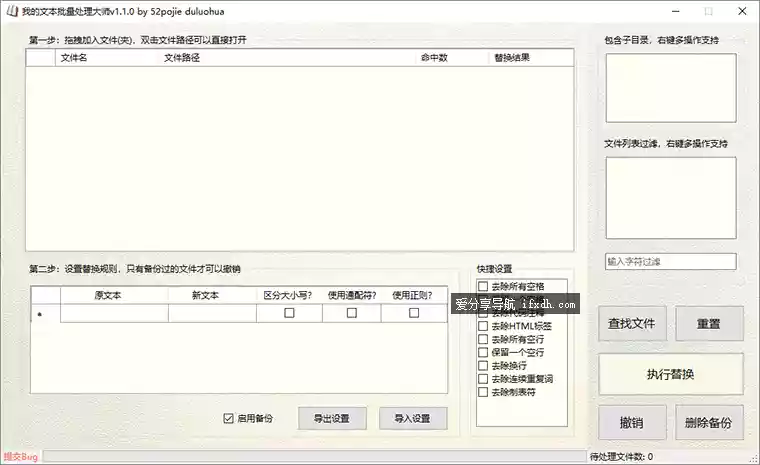
Task: Check 区分大小写 box in rule row
Action: [x=289, y=313]
